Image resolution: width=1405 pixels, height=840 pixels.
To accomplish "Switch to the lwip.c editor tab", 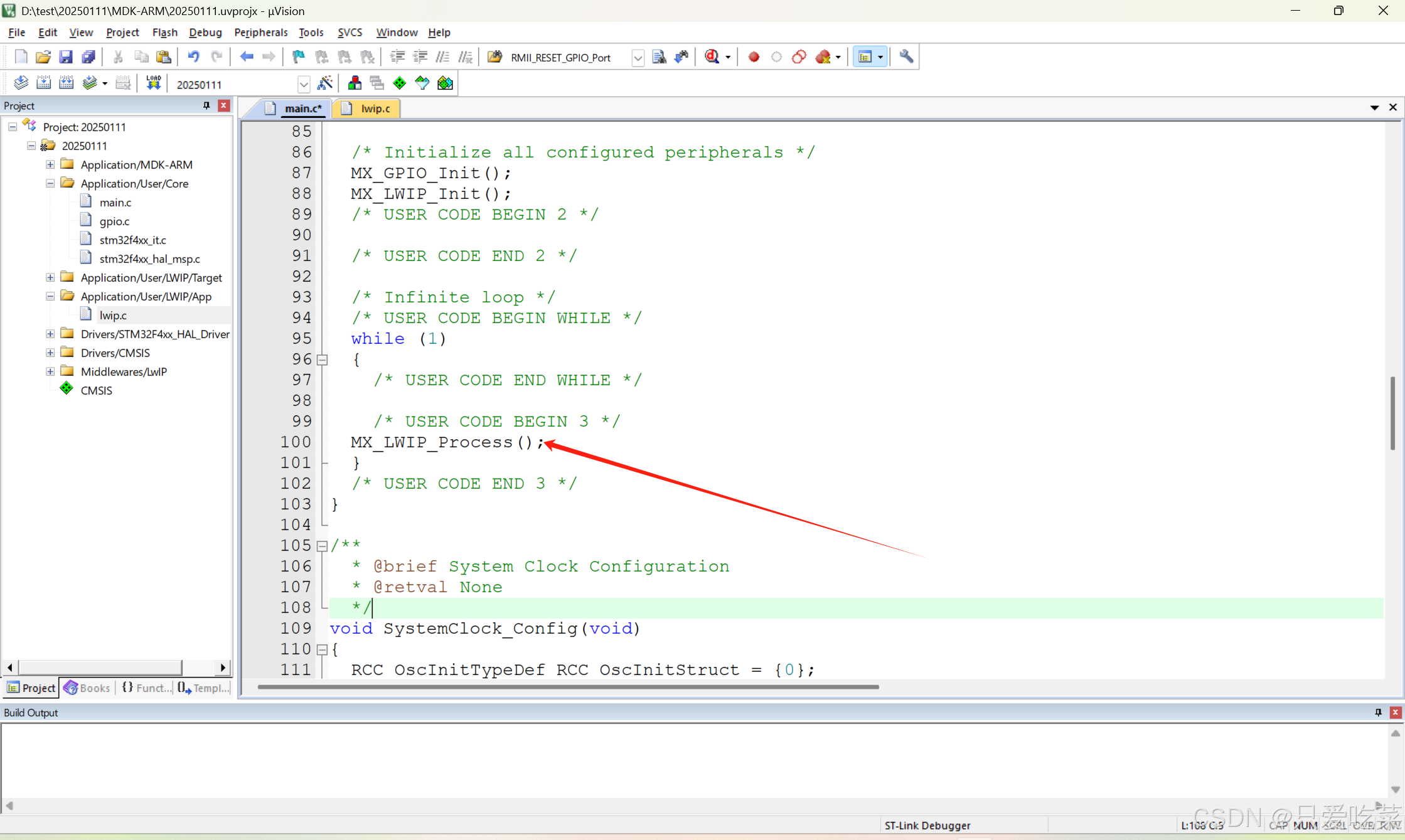I will 373,108.
